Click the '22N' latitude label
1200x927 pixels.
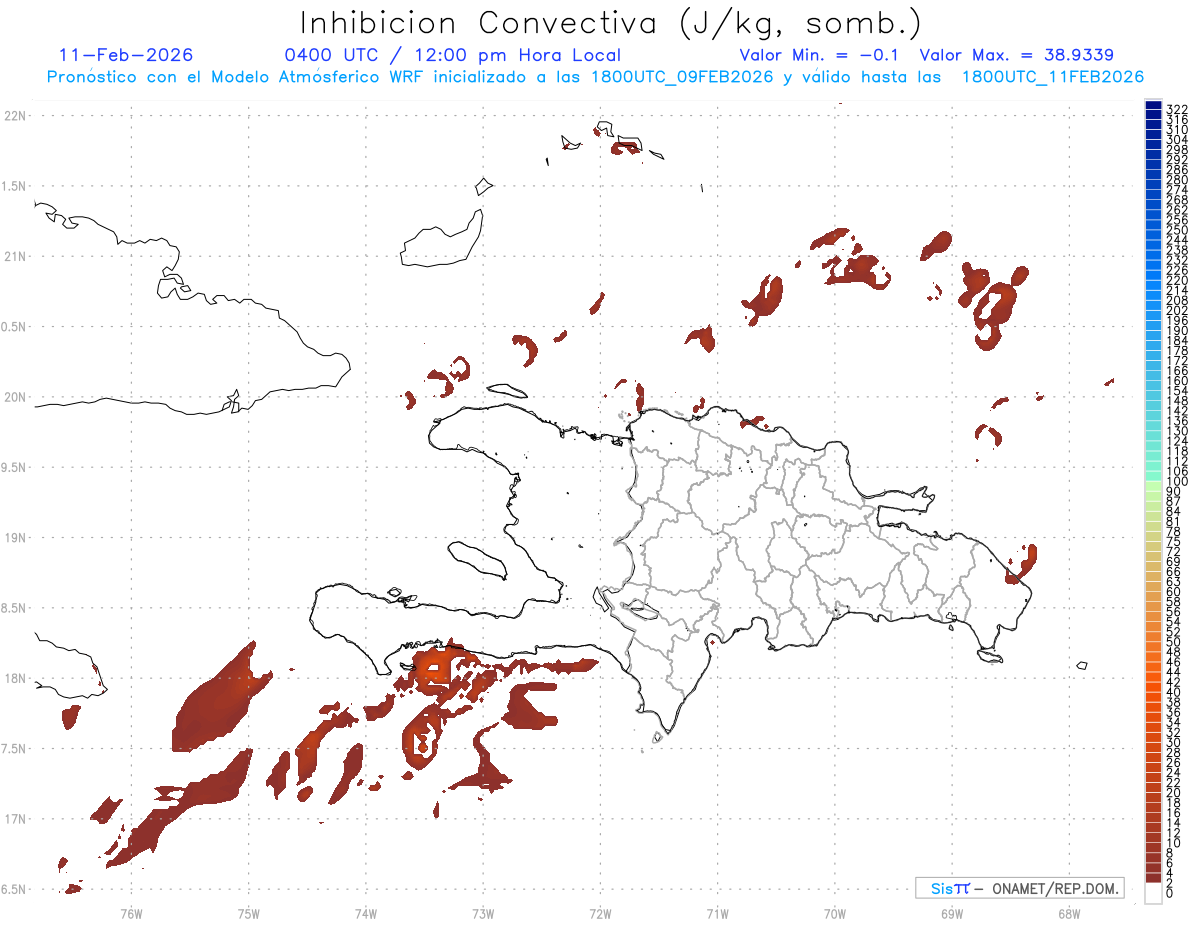tap(15, 116)
